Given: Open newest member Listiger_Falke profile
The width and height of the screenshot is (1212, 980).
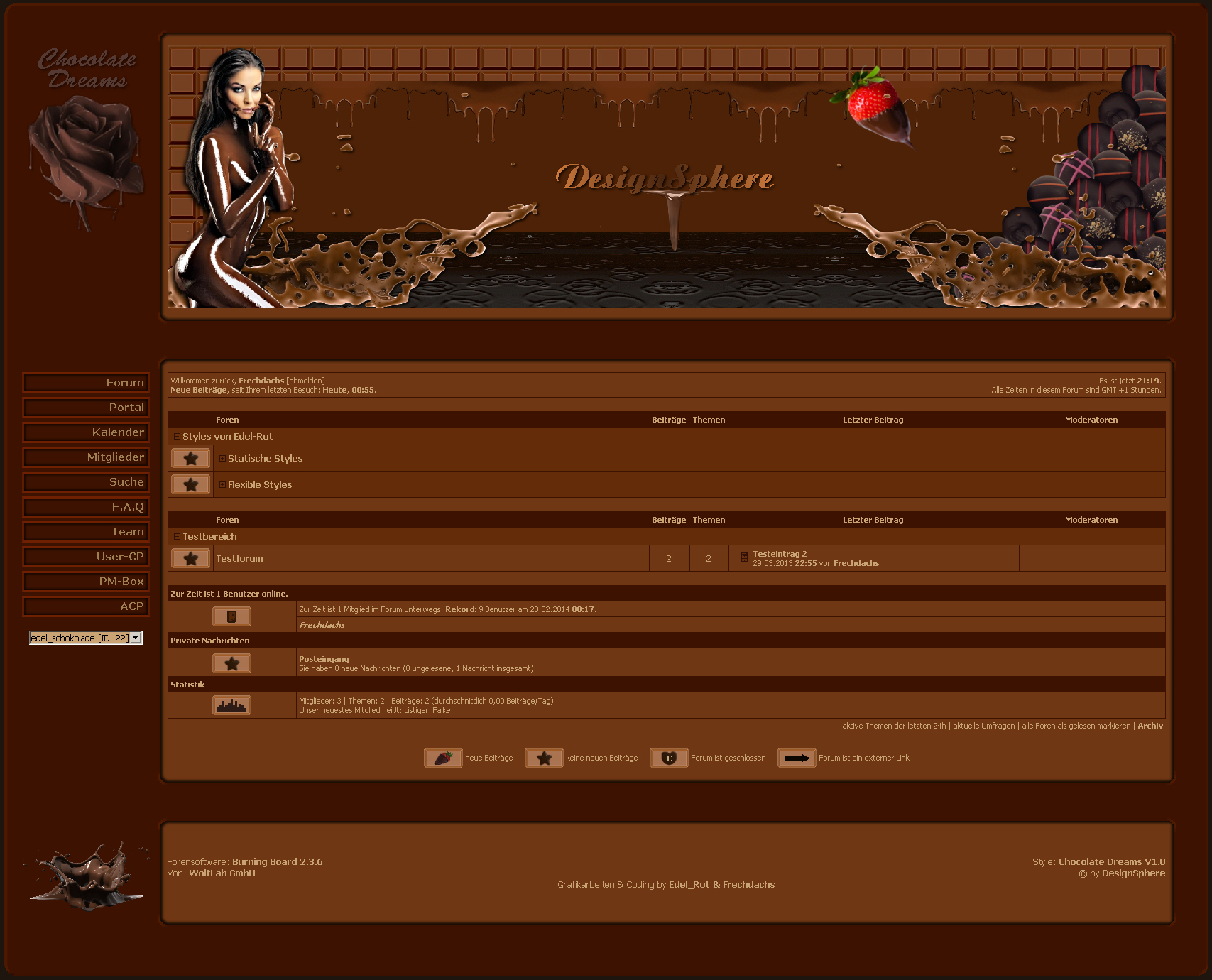Looking at the screenshot, I should click(x=427, y=710).
